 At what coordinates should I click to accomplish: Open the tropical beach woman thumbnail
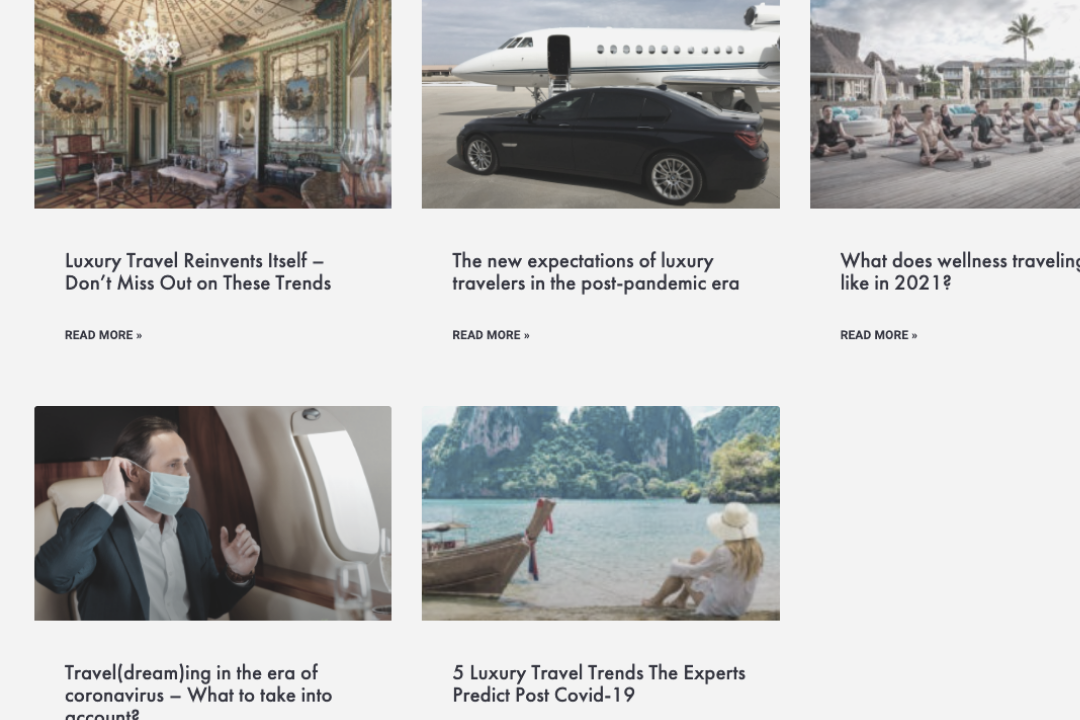[601, 513]
